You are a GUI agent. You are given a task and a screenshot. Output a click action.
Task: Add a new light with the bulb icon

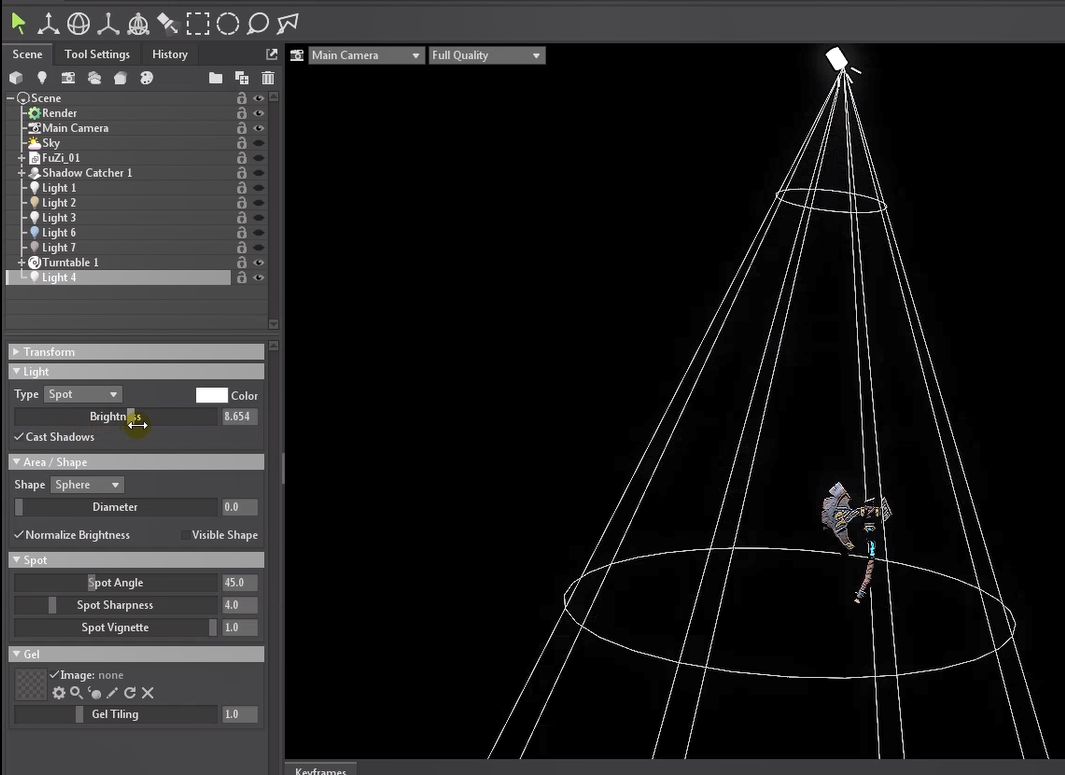[x=42, y=78]
